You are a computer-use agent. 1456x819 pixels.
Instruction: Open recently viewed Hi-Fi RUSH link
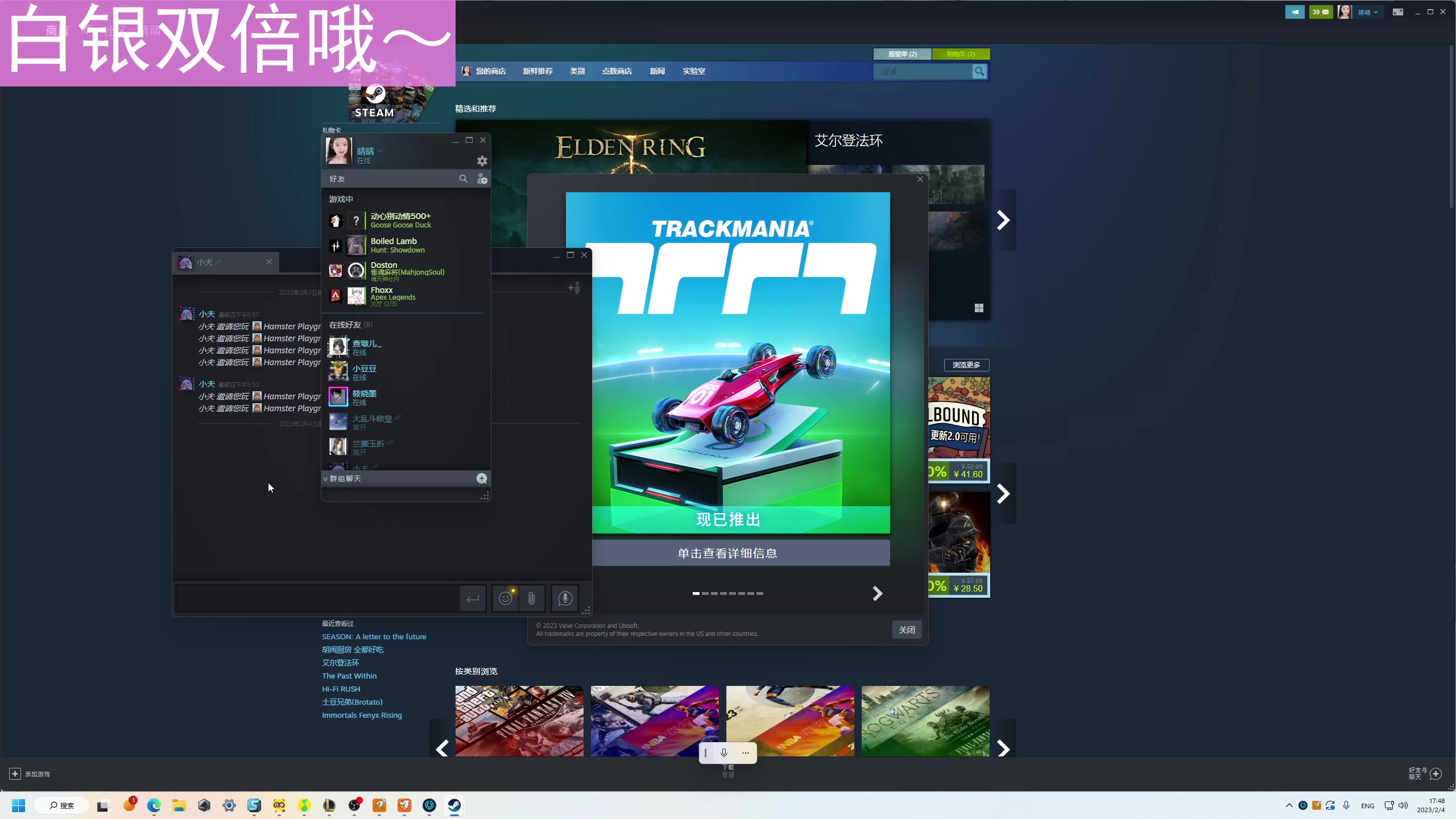pyautogui.click(x=341, y=689)
